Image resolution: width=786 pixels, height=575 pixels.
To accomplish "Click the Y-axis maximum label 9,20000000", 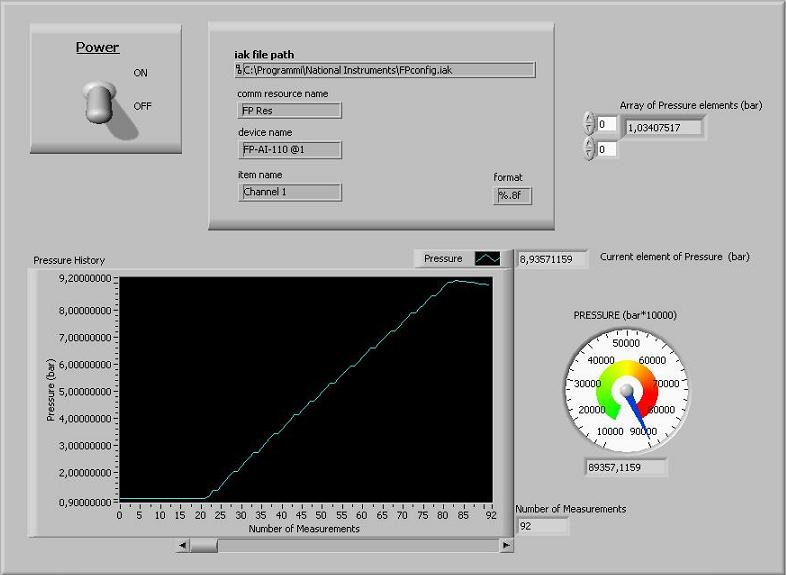I will [x=85, y=279].
